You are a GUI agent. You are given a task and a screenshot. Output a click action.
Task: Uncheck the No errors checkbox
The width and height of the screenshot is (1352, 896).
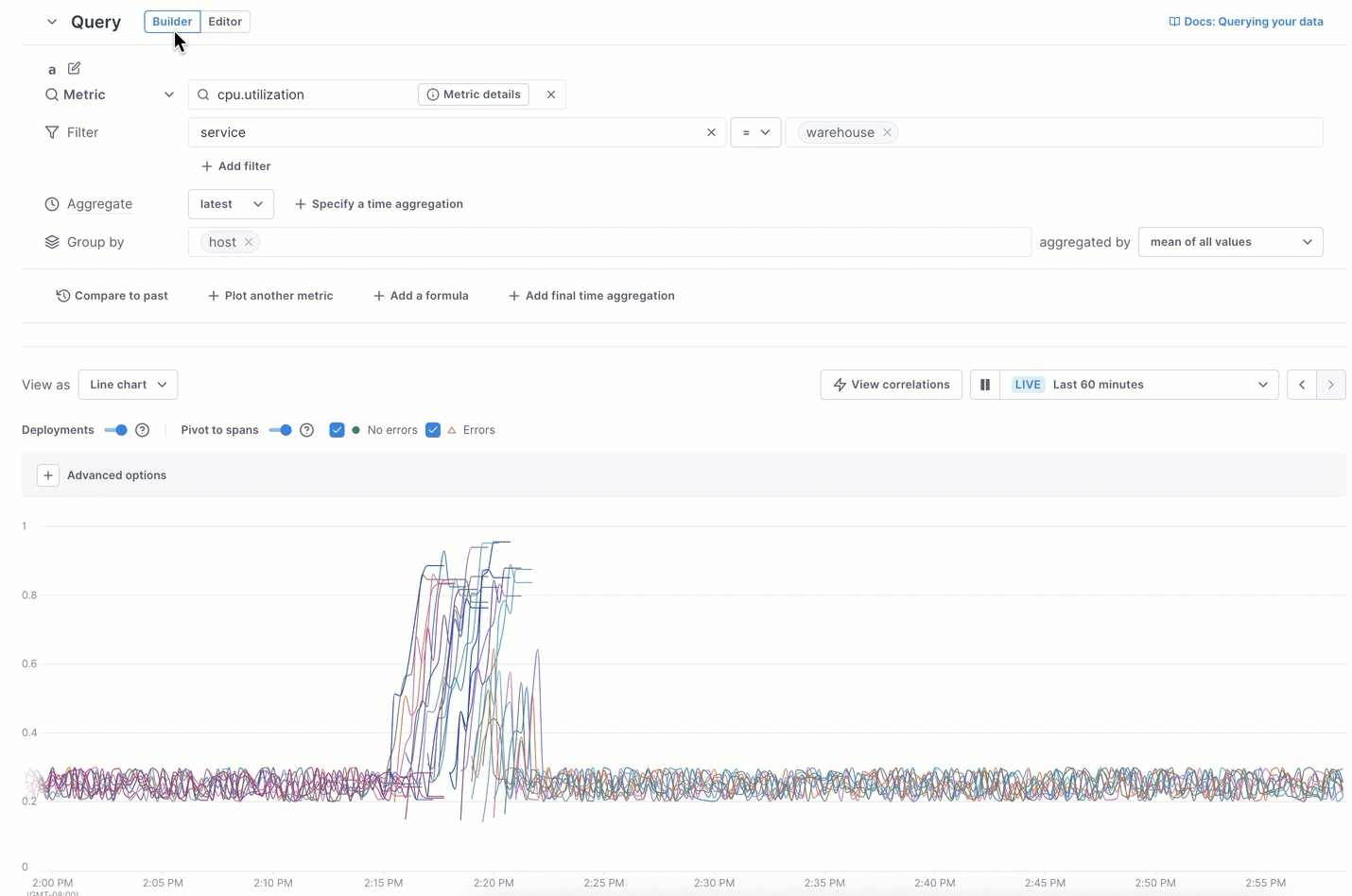(x=337, y=430)
